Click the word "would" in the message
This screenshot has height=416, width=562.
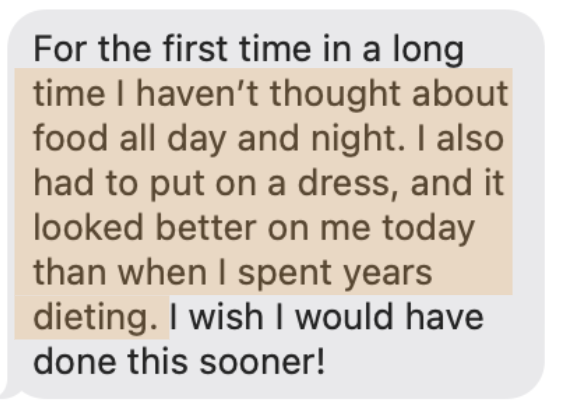point(344,317)
